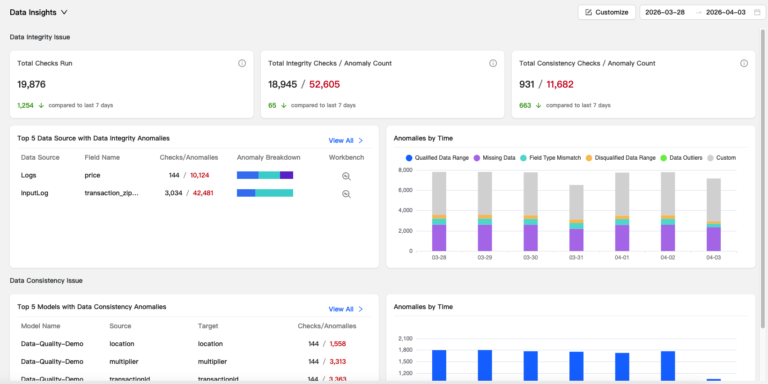
Task: Click the 03-31 stacked bar
Action: click(x=576, y=218)
